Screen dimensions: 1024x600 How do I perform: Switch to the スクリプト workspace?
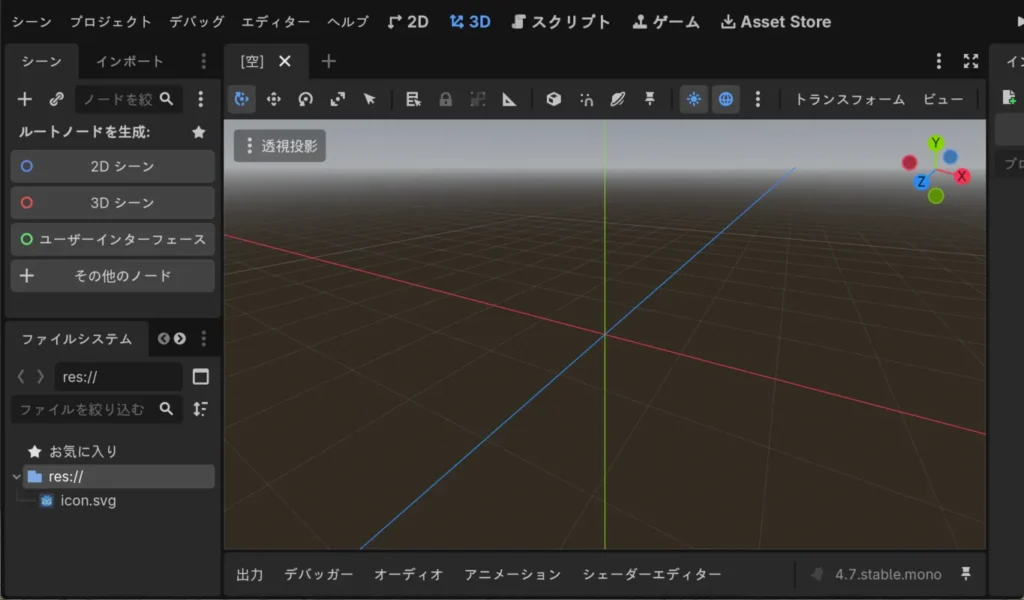tap(562, 22)
